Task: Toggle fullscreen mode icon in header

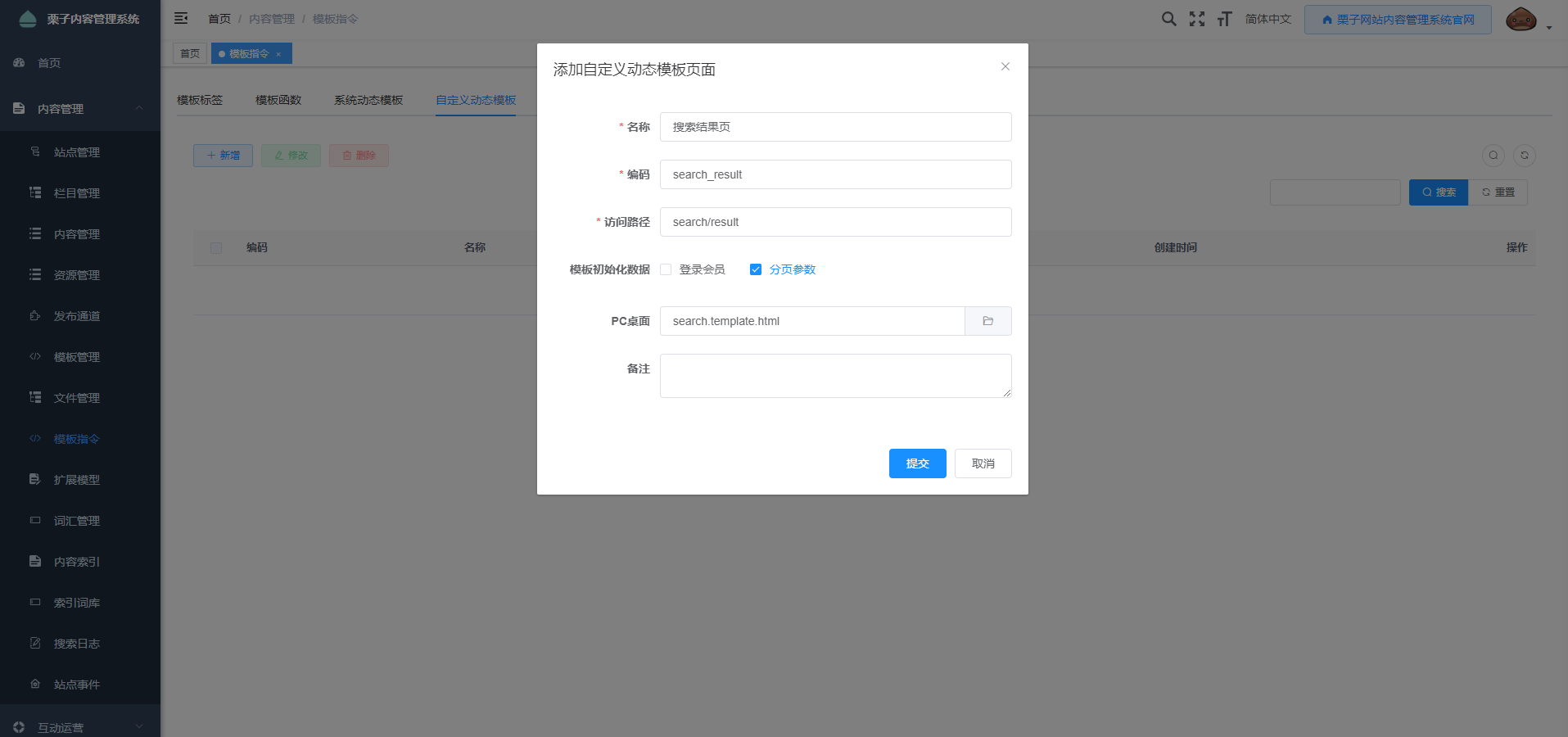Action: click(x=1196, y=19)
